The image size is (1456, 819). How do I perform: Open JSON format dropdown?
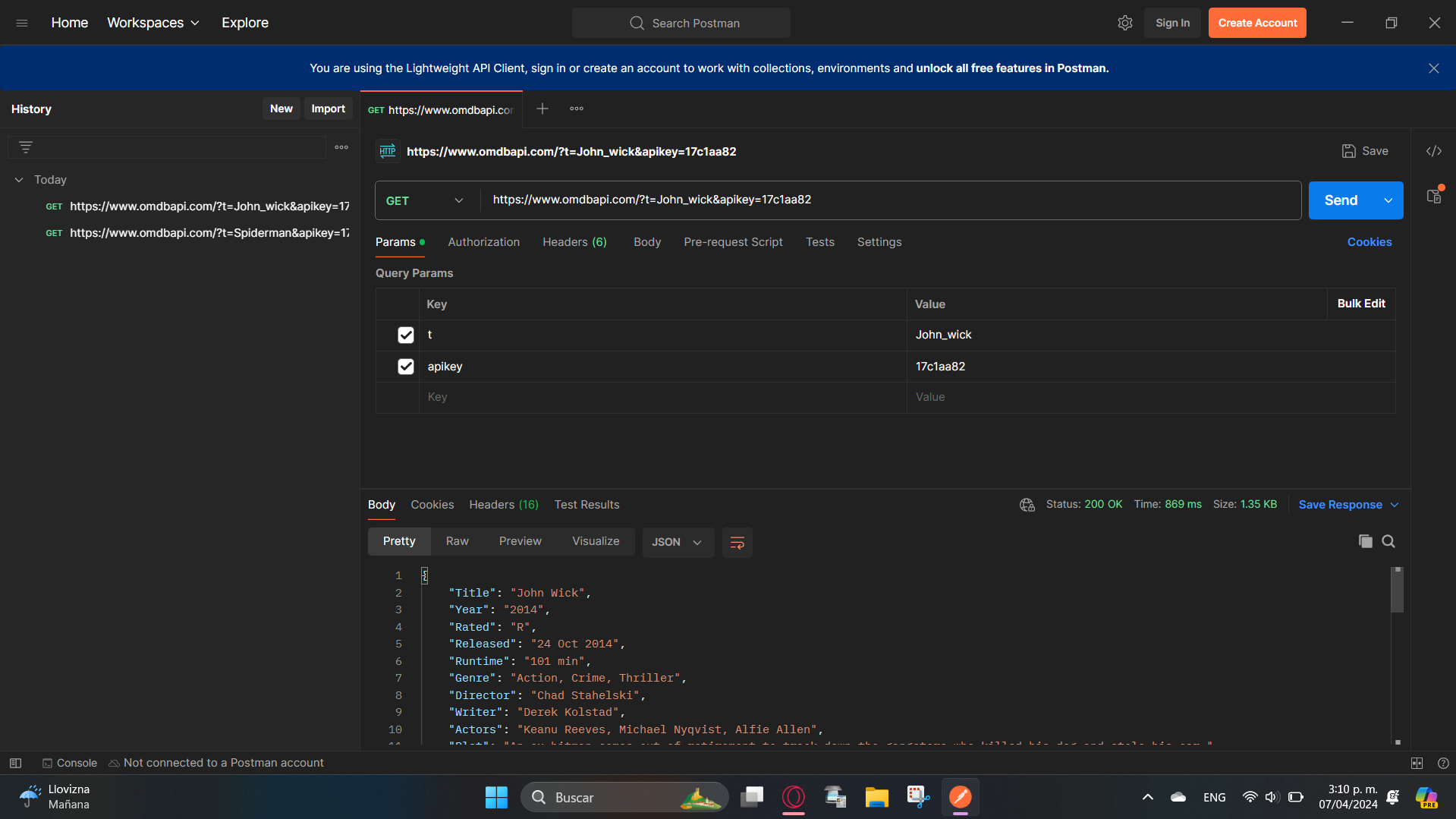(678, 542)
